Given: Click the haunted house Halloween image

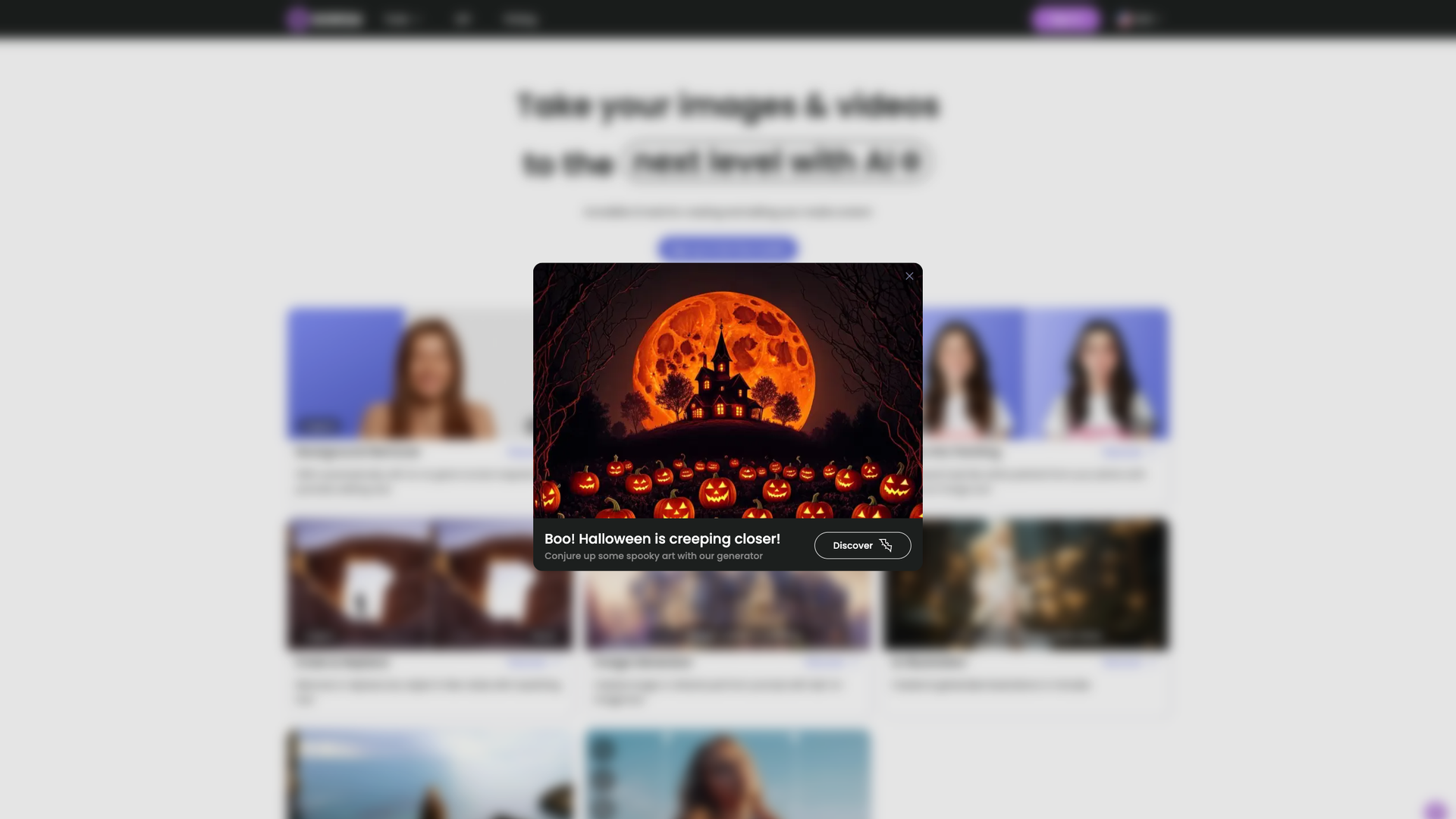Looking at the screenshot, I should pos(727,390).
